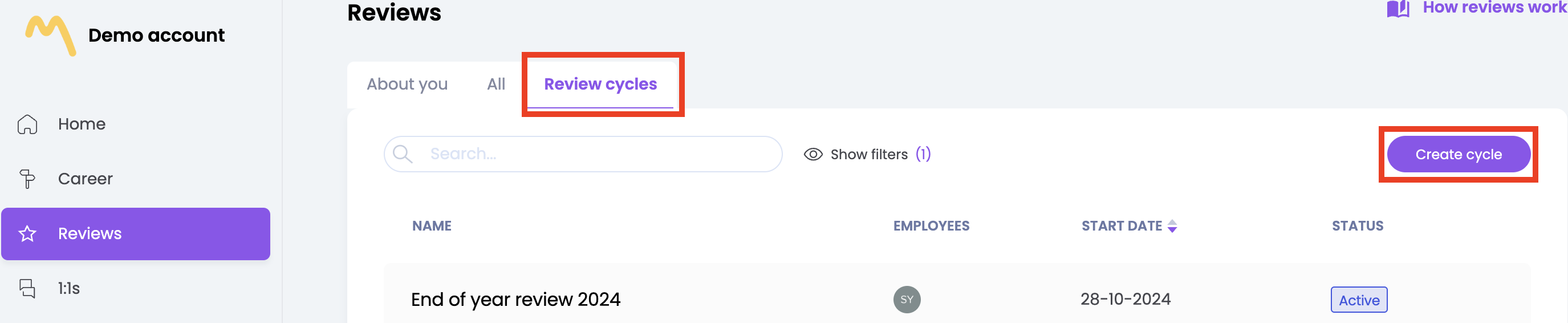The height and width of the screenshot is (323, 1568).
Task: Click into the Search field
Action: [x=596, y=154]
